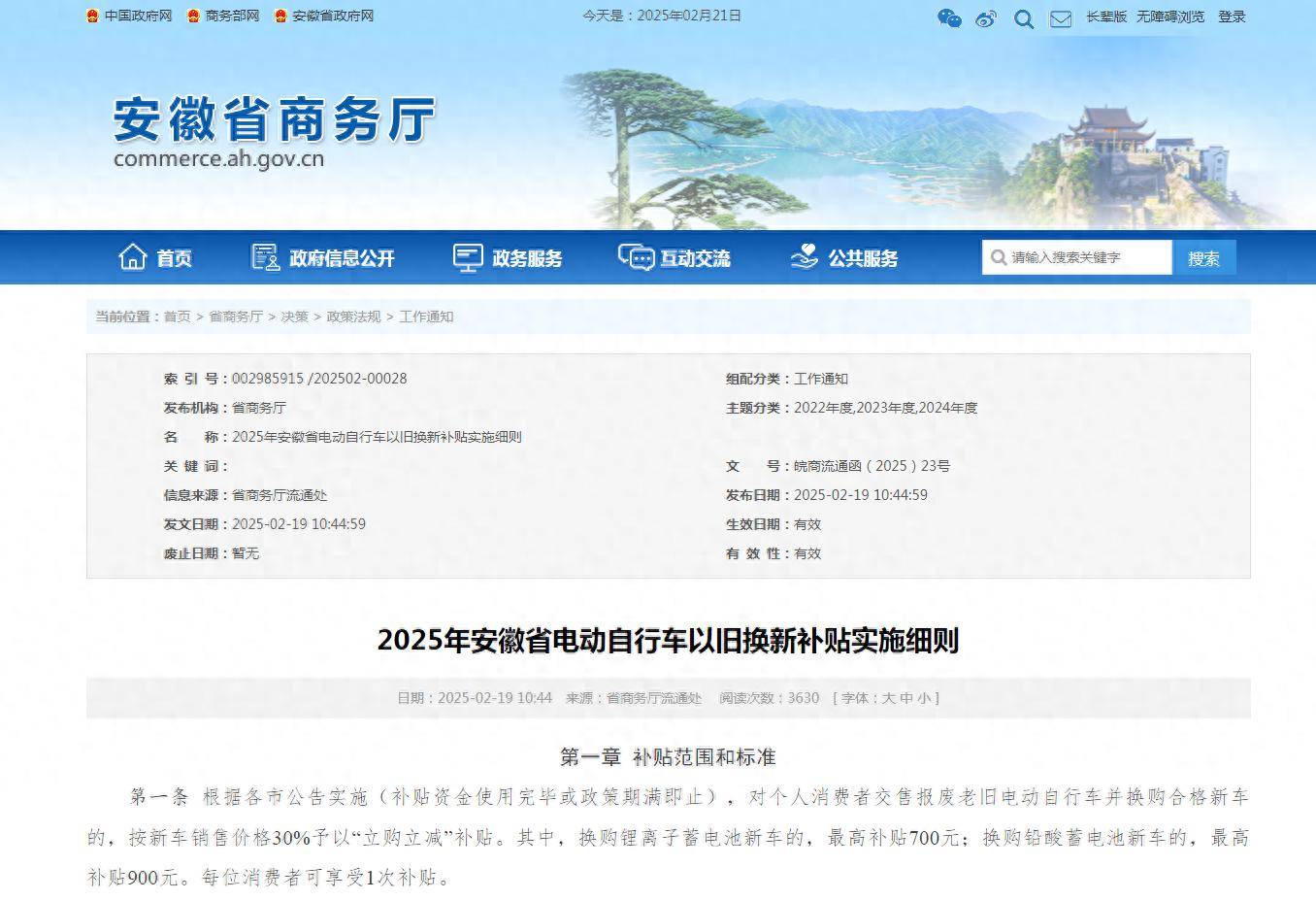
Task: Open the WeChat icon in top bar
Action: (x=949, y=17)
